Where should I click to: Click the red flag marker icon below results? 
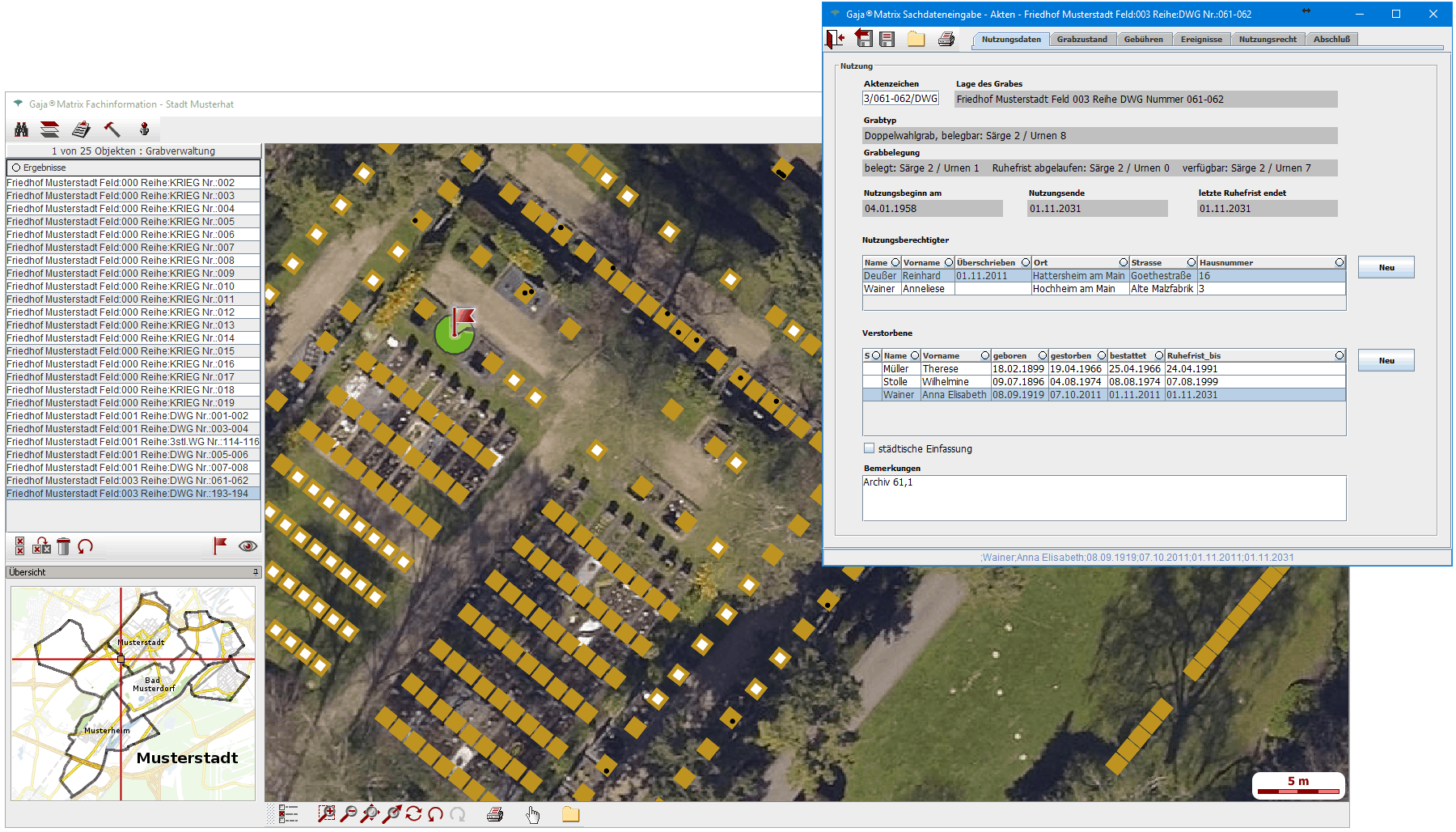pyautogui.click(x=219, y=546)
